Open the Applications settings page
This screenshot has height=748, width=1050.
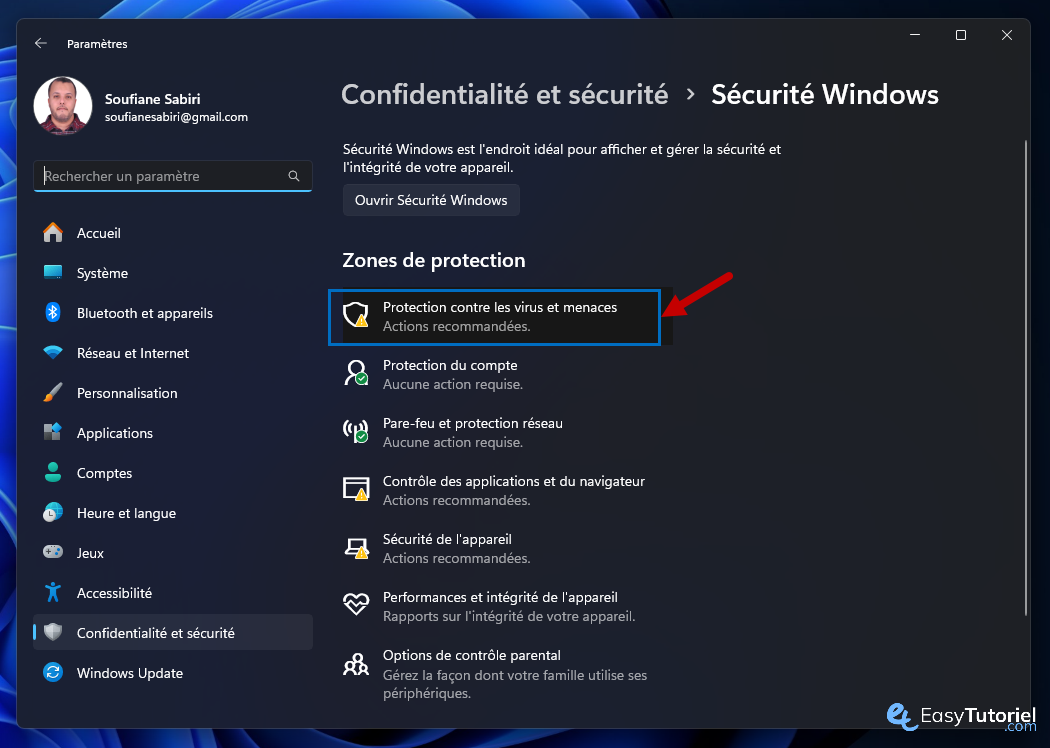(x=114, y=433)
